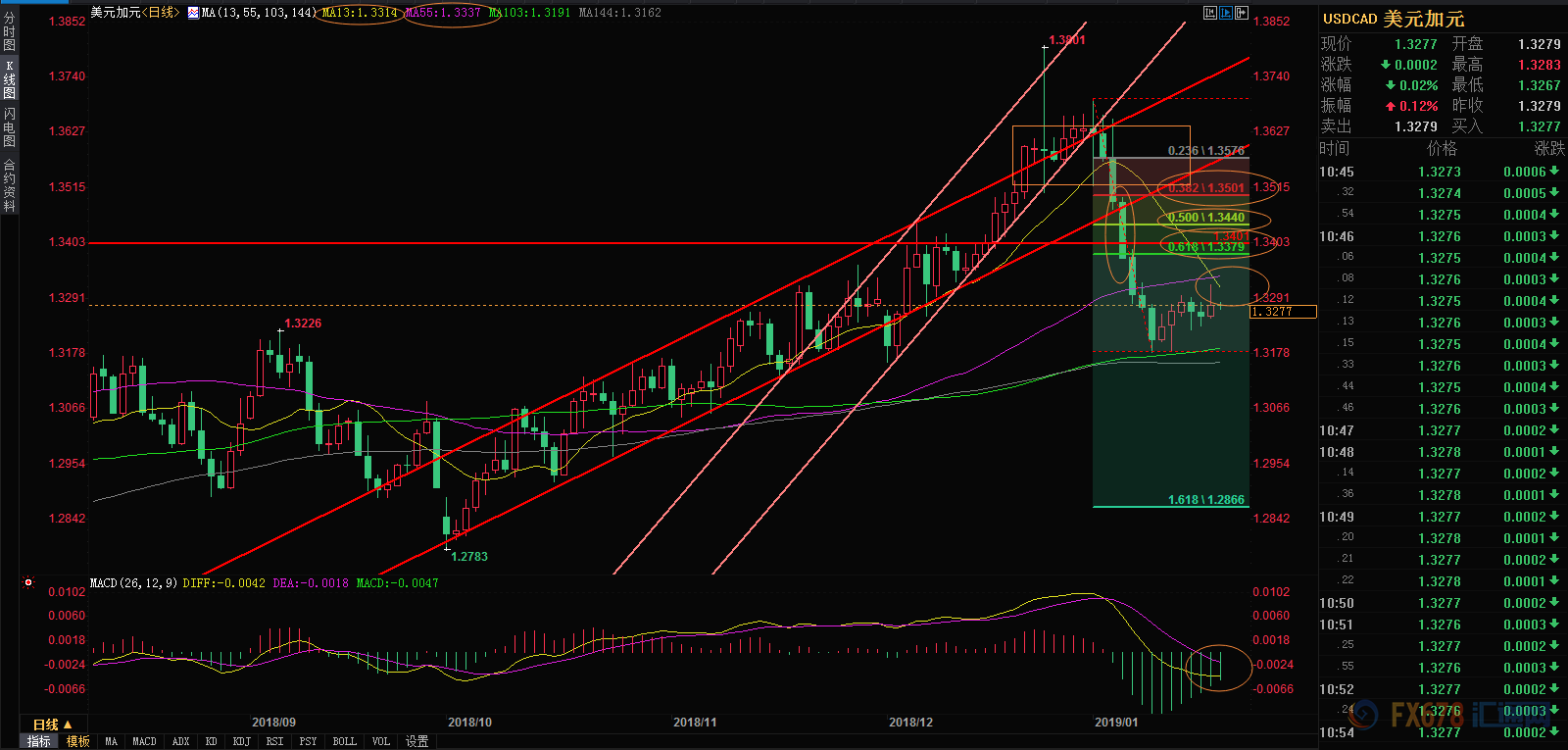Click the MACD:-0.0047 value
The width and height of the screenshot is (1568, 750).
[x=398, y=583]
